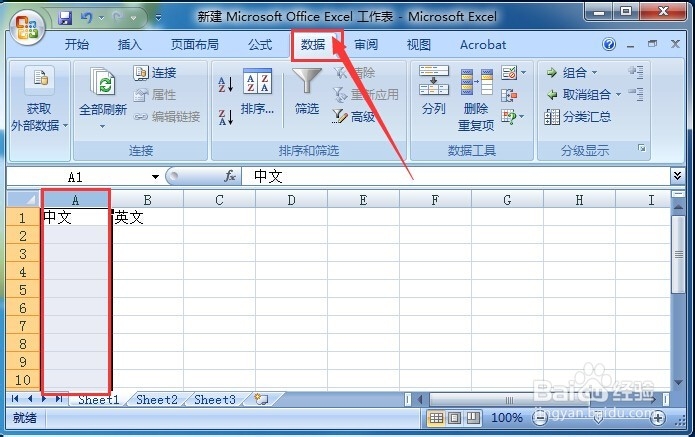Insert a new worksheet tab icon

coord(261,399)
